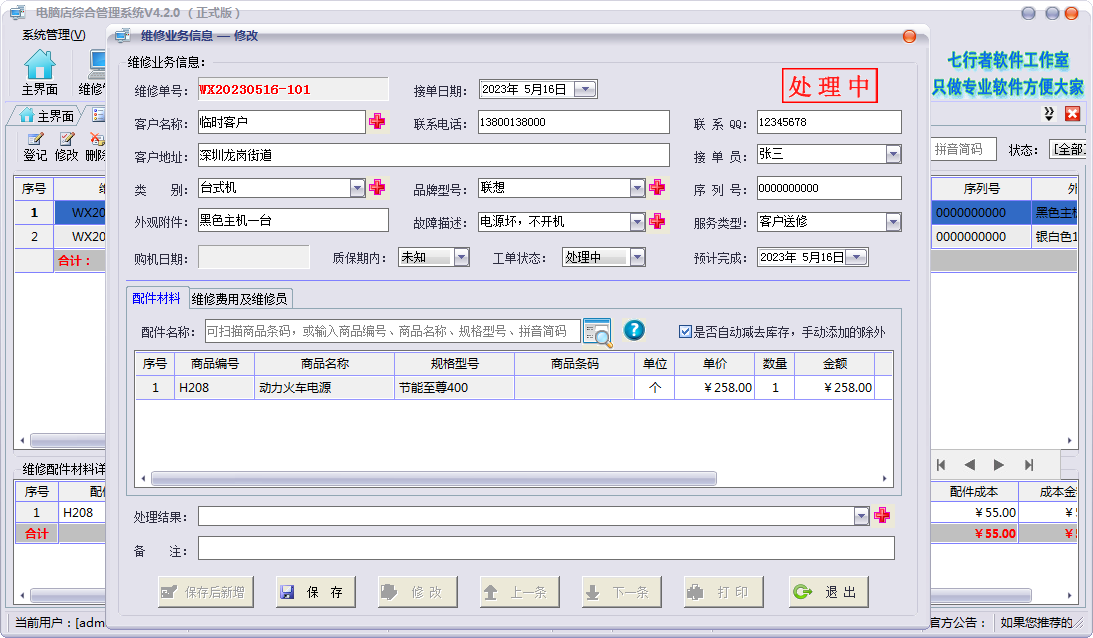Click the 客户名称 input field
The height and width of the screenshot is (638, 1093).
click(282, 122)
